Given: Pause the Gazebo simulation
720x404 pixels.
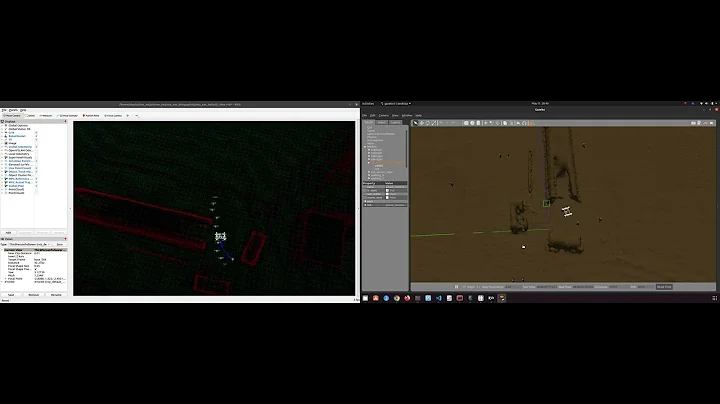Looking at the screenshot, I should 456,287.
